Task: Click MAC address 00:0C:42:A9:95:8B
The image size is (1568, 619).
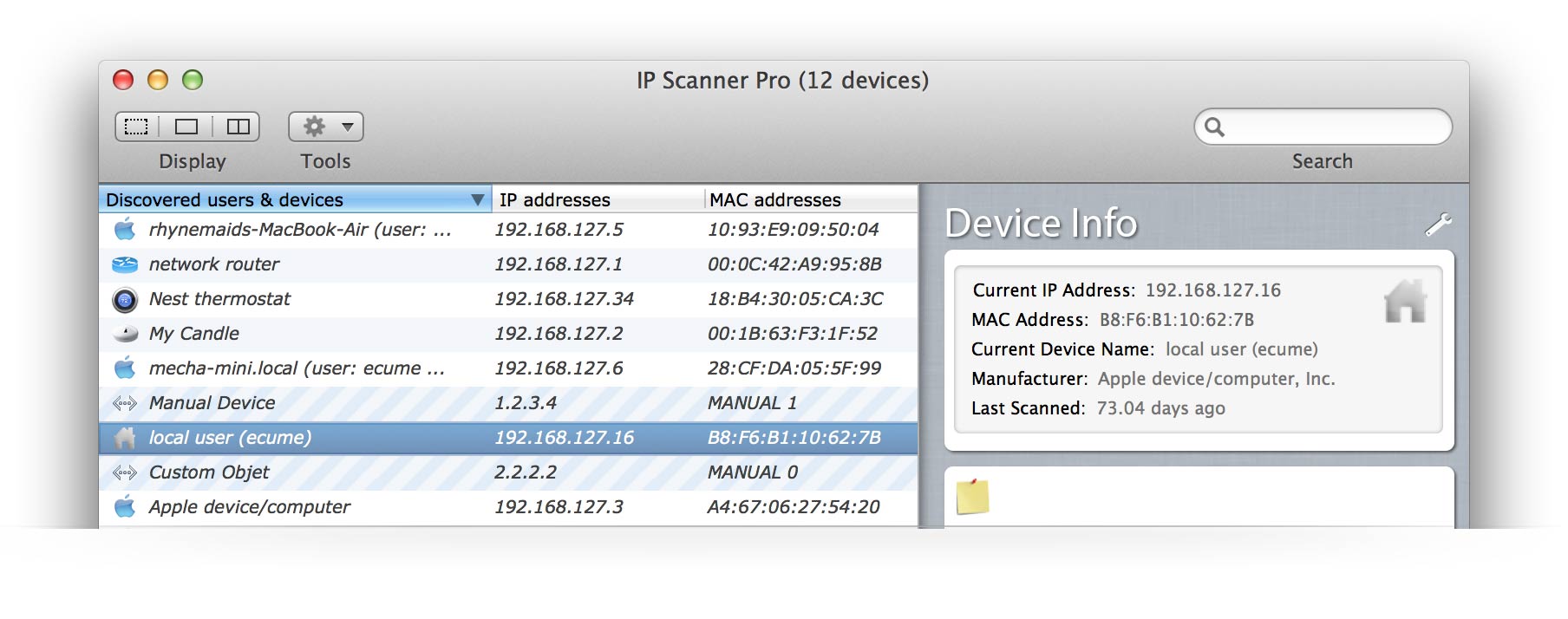Action: tap(794, 264)
